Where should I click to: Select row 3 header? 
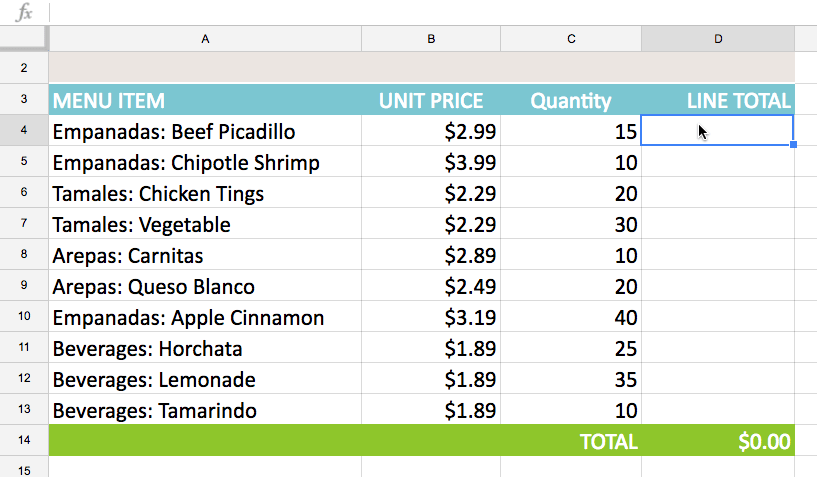24,100
